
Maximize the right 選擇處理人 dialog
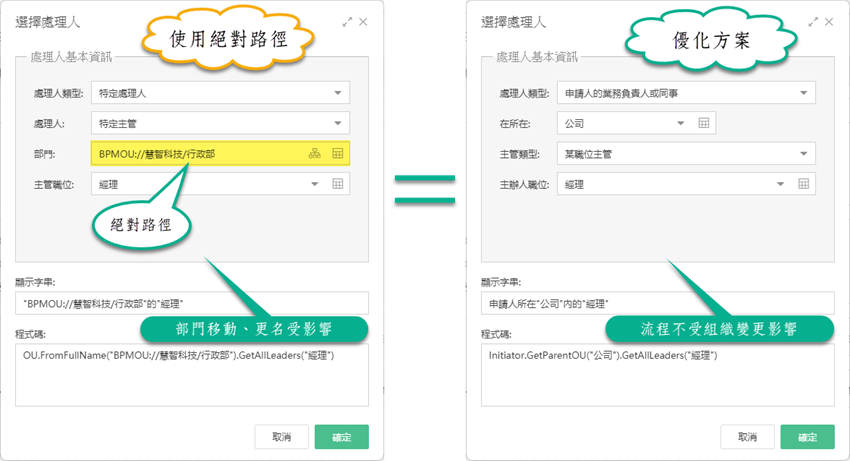tap(813, 22)
